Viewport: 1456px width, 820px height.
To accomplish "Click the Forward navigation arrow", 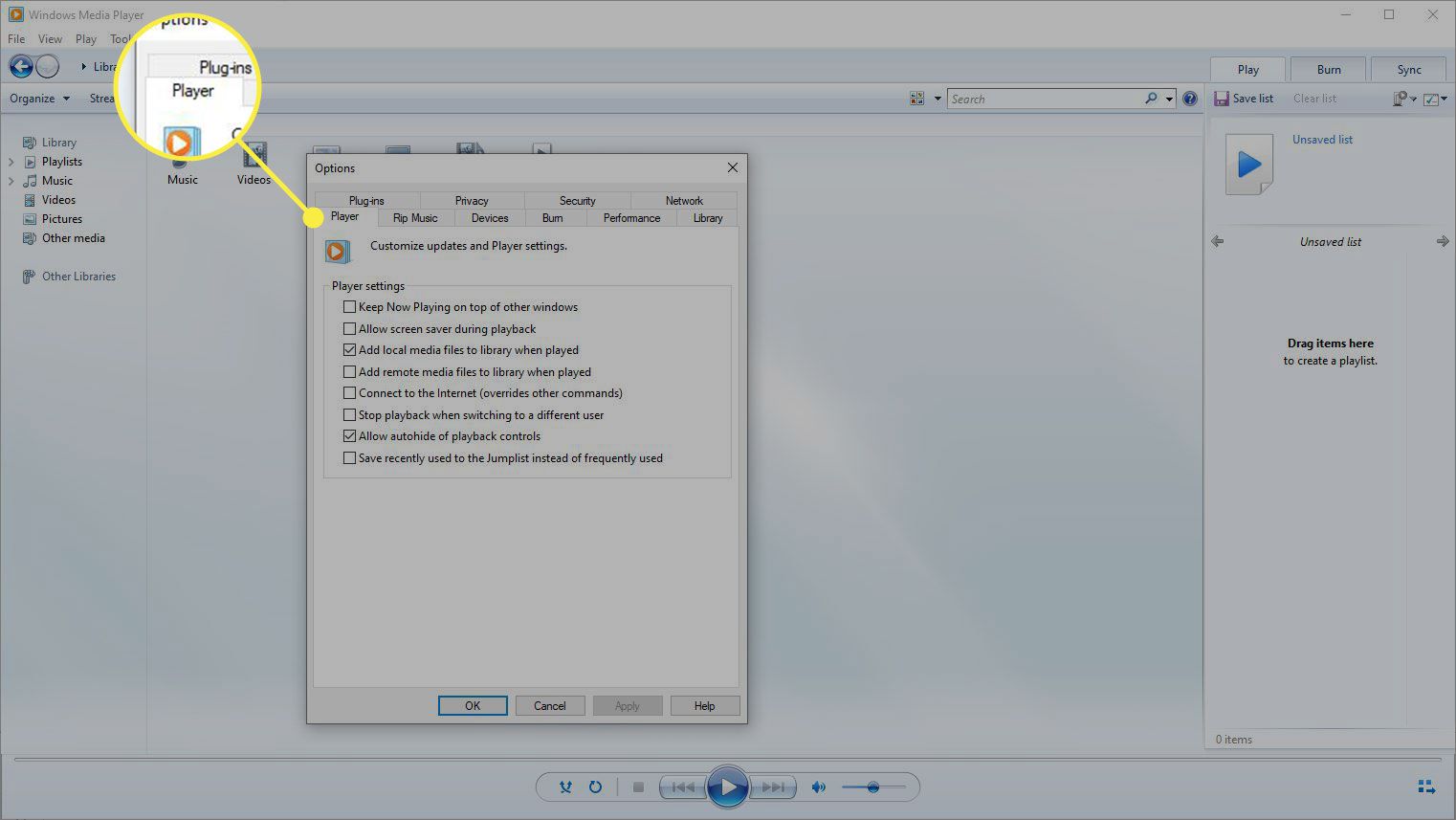I will click(47, 66).
